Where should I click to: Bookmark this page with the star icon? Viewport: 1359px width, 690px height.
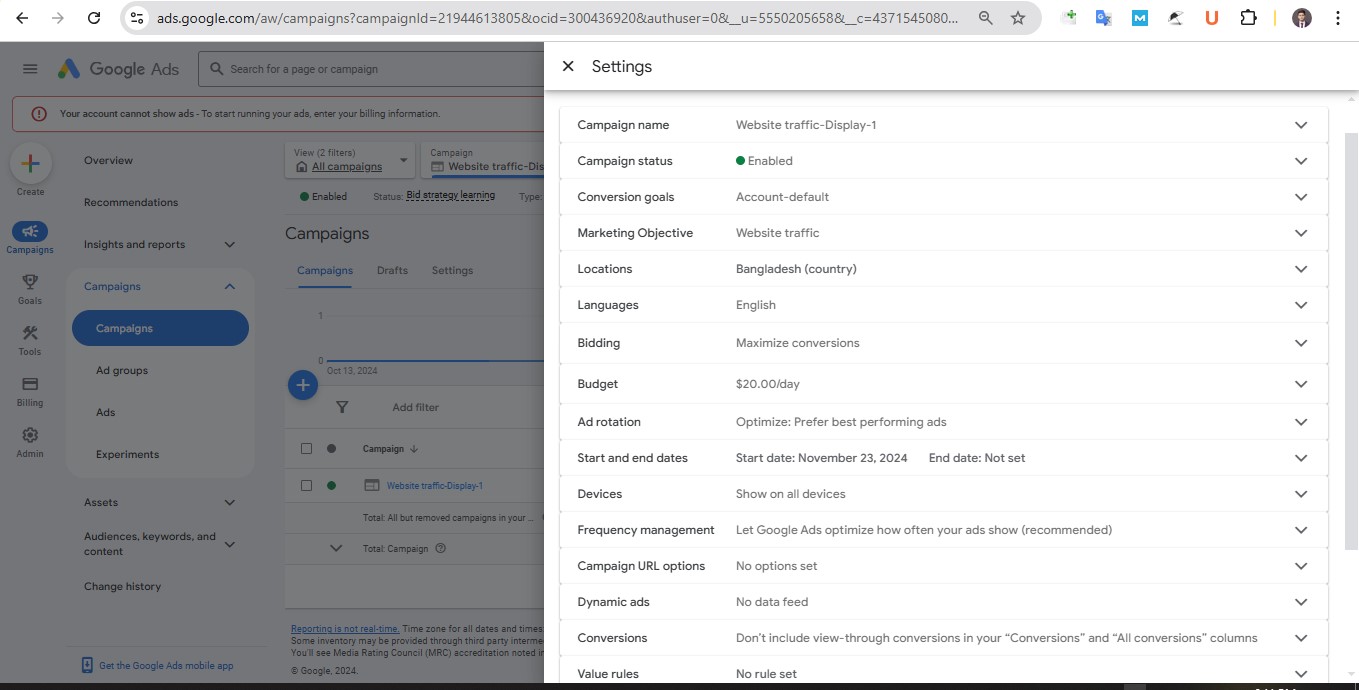pos(1018,18)
